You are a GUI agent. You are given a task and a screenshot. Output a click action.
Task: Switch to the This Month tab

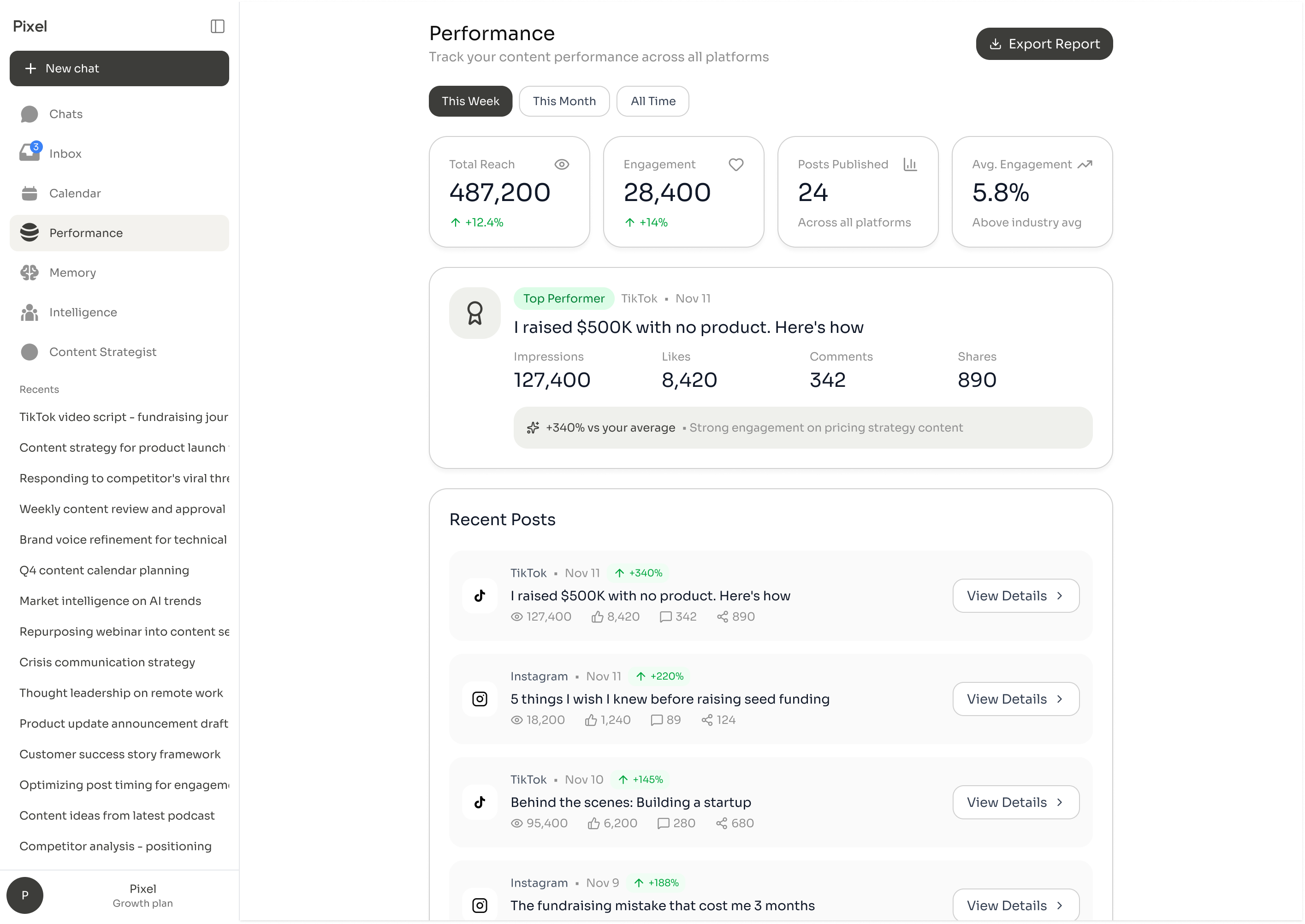tap(564, 101)
